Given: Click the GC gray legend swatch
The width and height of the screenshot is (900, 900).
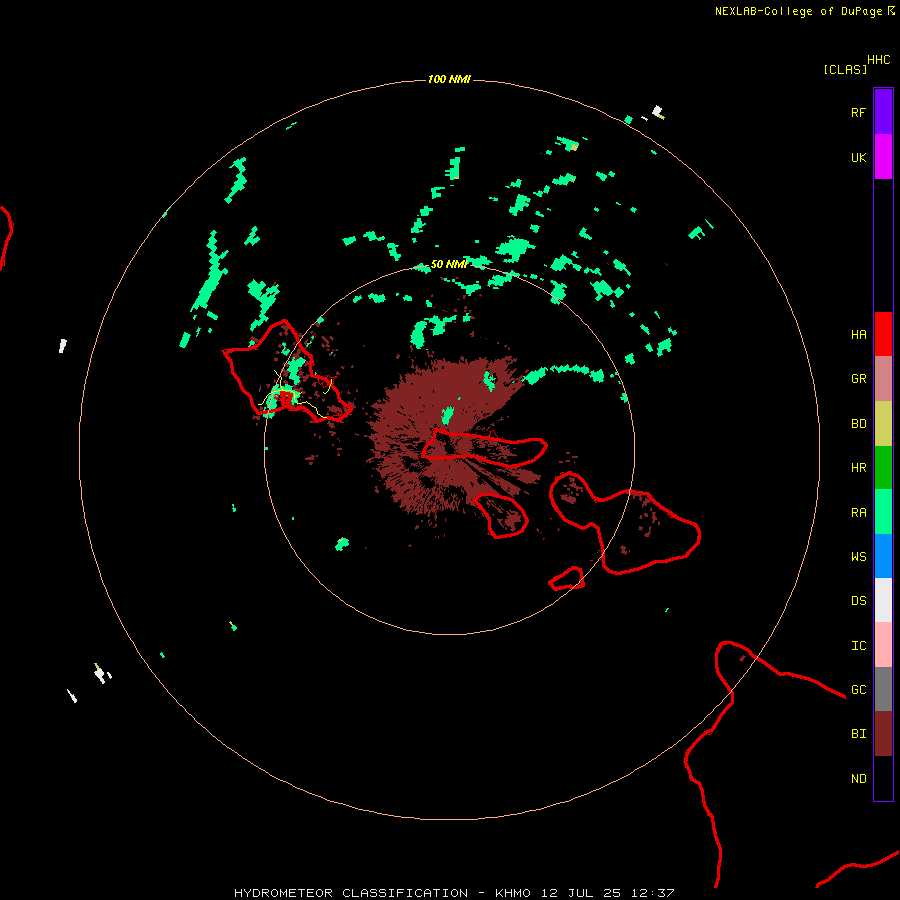Looking at the screenshot, I should tap(883, 689).
